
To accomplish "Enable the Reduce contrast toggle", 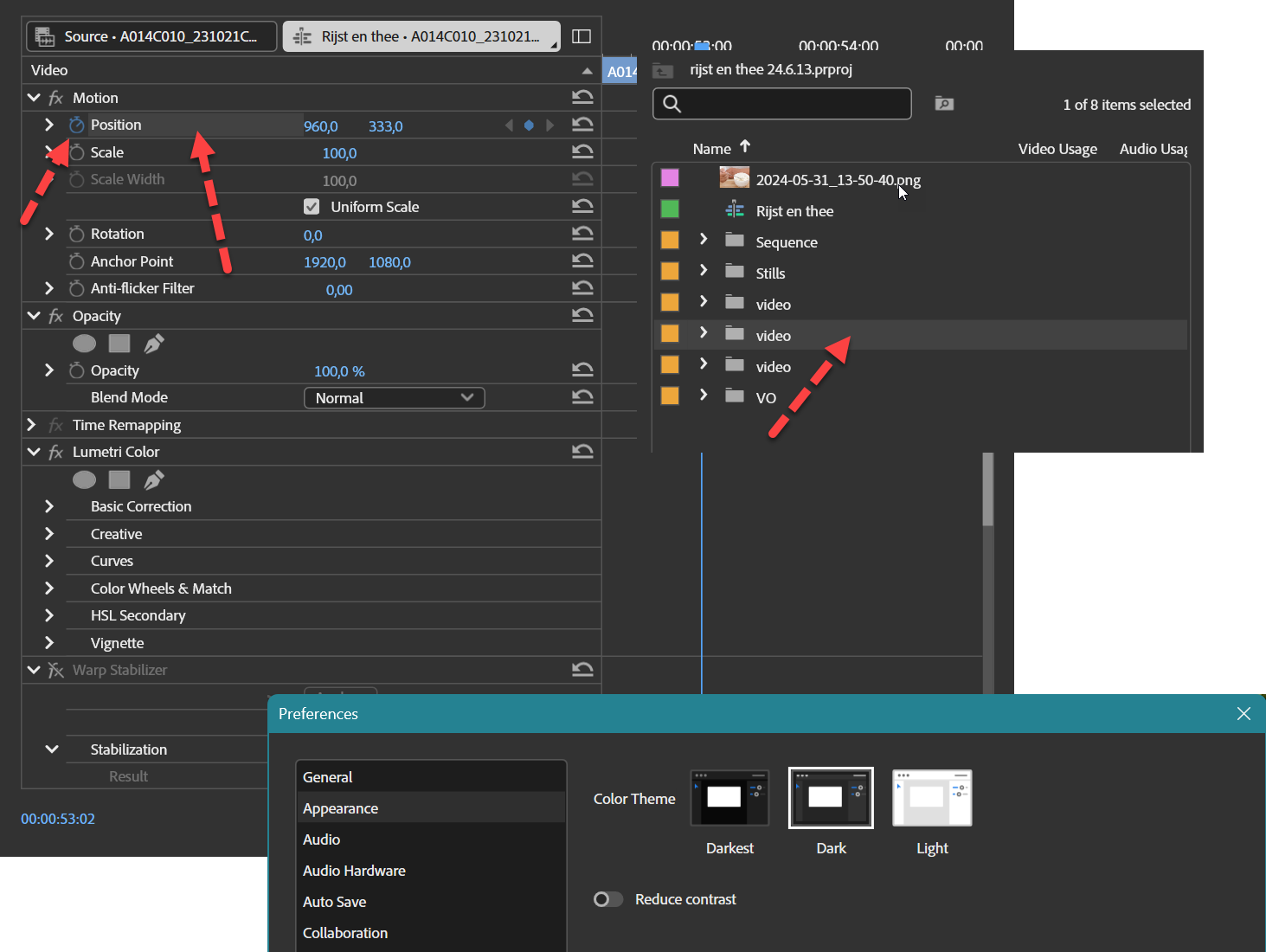I will coord(608,899).
